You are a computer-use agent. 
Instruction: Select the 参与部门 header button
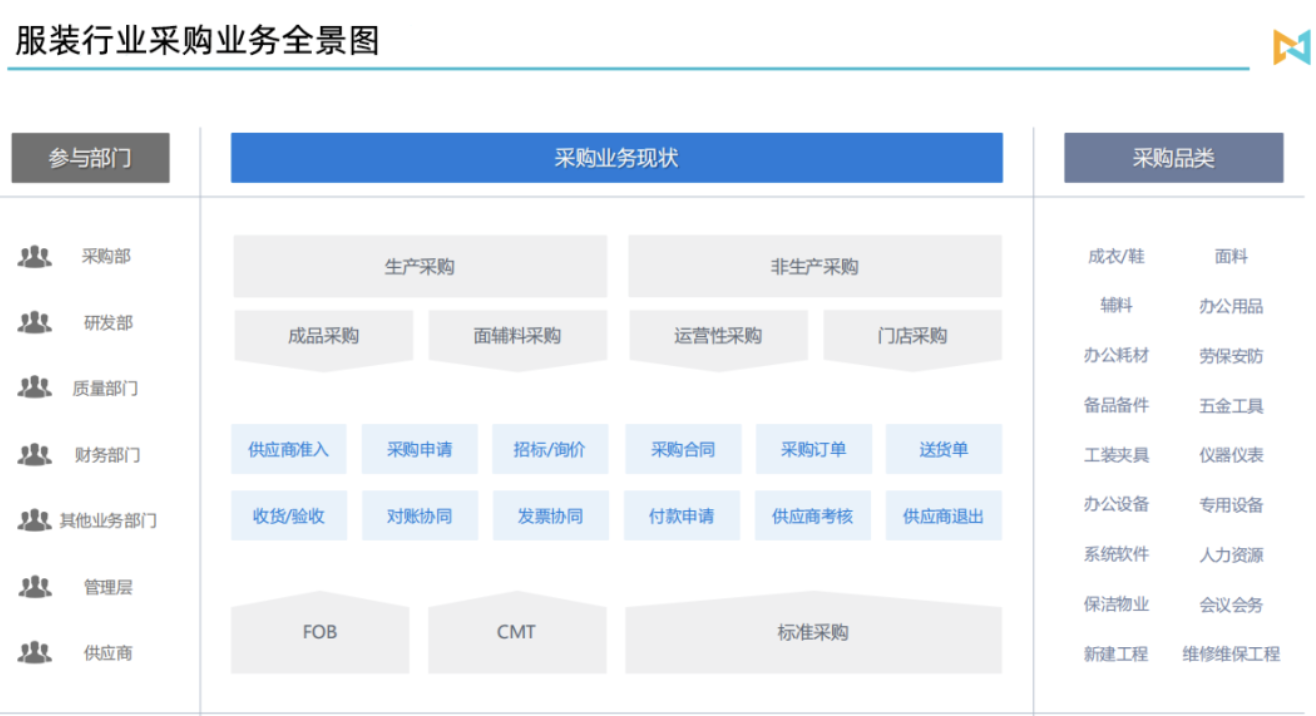point(90,158)
